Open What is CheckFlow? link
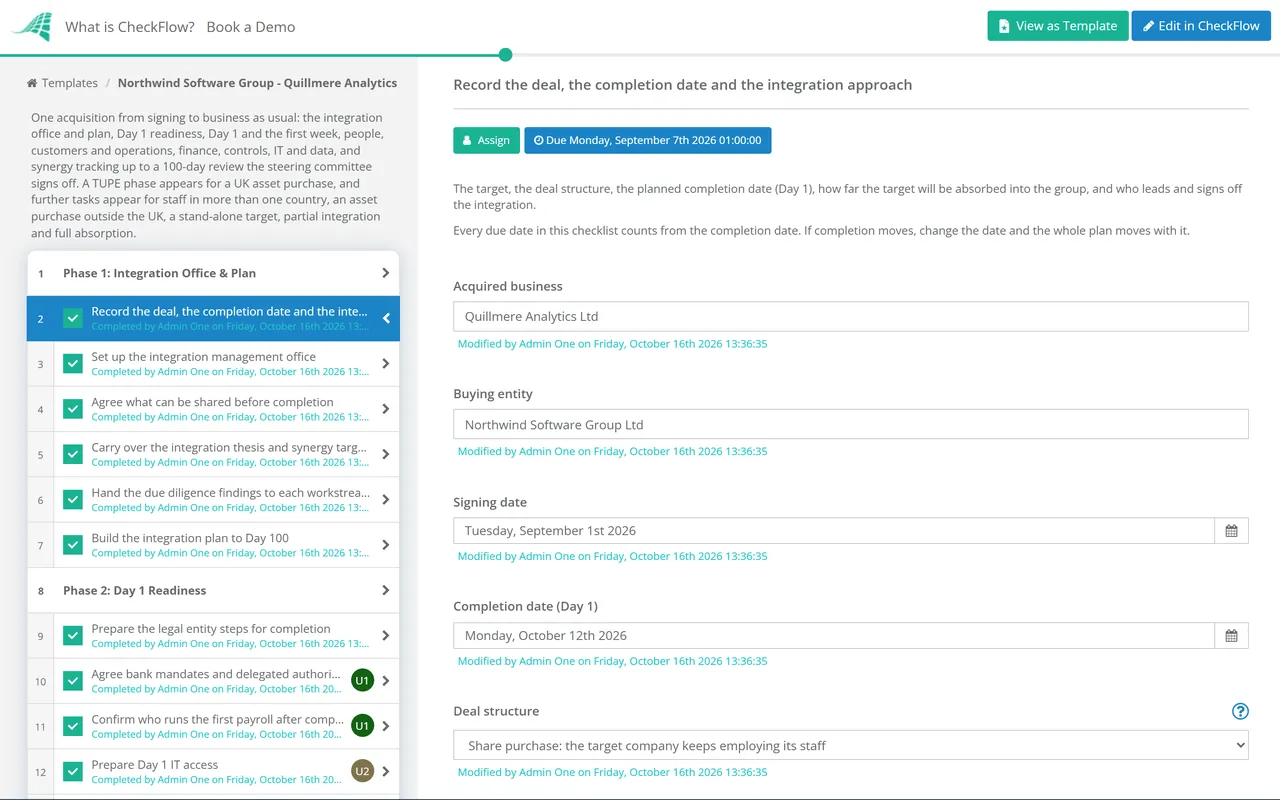The height and width of the screenshot is (800, 1280). point(130,27)
